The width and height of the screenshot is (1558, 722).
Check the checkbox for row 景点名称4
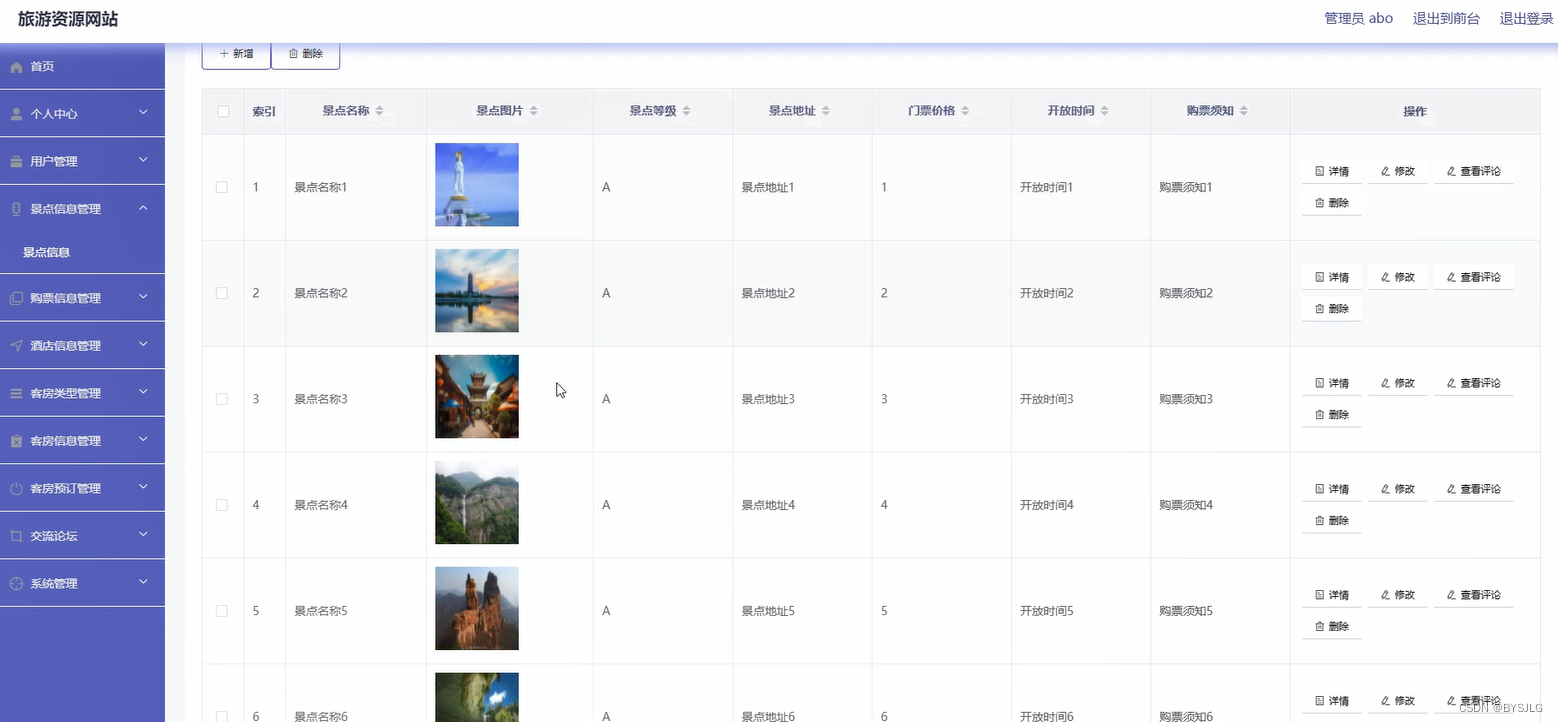click(222, 505)
